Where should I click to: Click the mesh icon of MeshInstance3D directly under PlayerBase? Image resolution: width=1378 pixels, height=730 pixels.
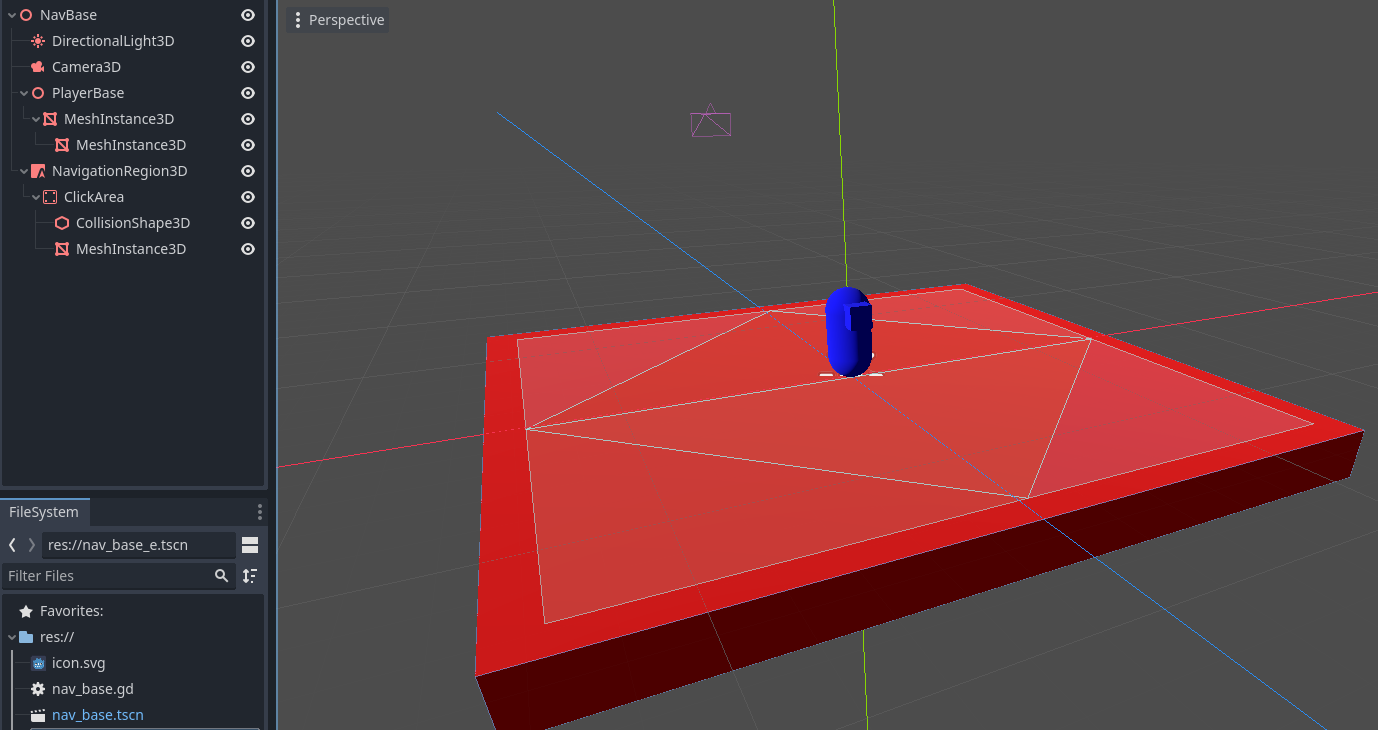point(50,119)
